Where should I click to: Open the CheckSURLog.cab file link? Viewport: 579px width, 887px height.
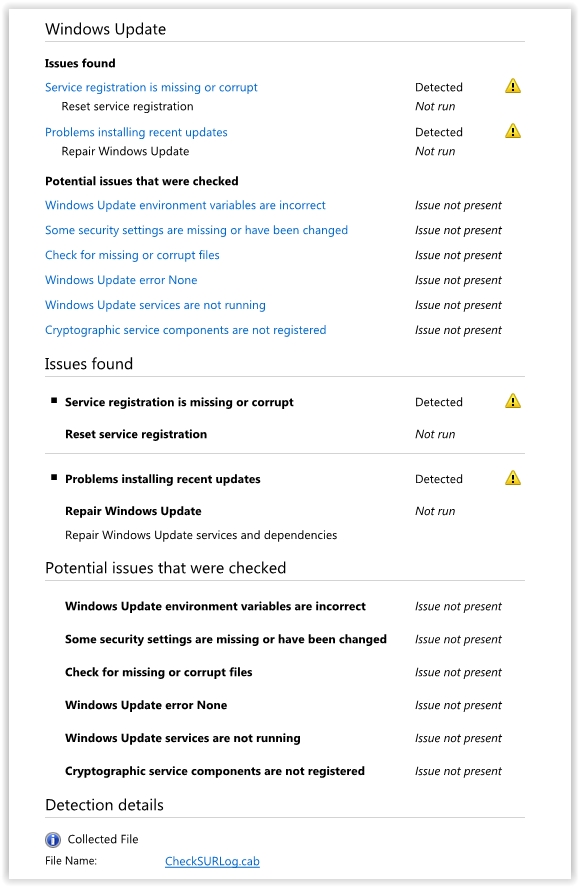pyautogui.click(x=213, y=861)
